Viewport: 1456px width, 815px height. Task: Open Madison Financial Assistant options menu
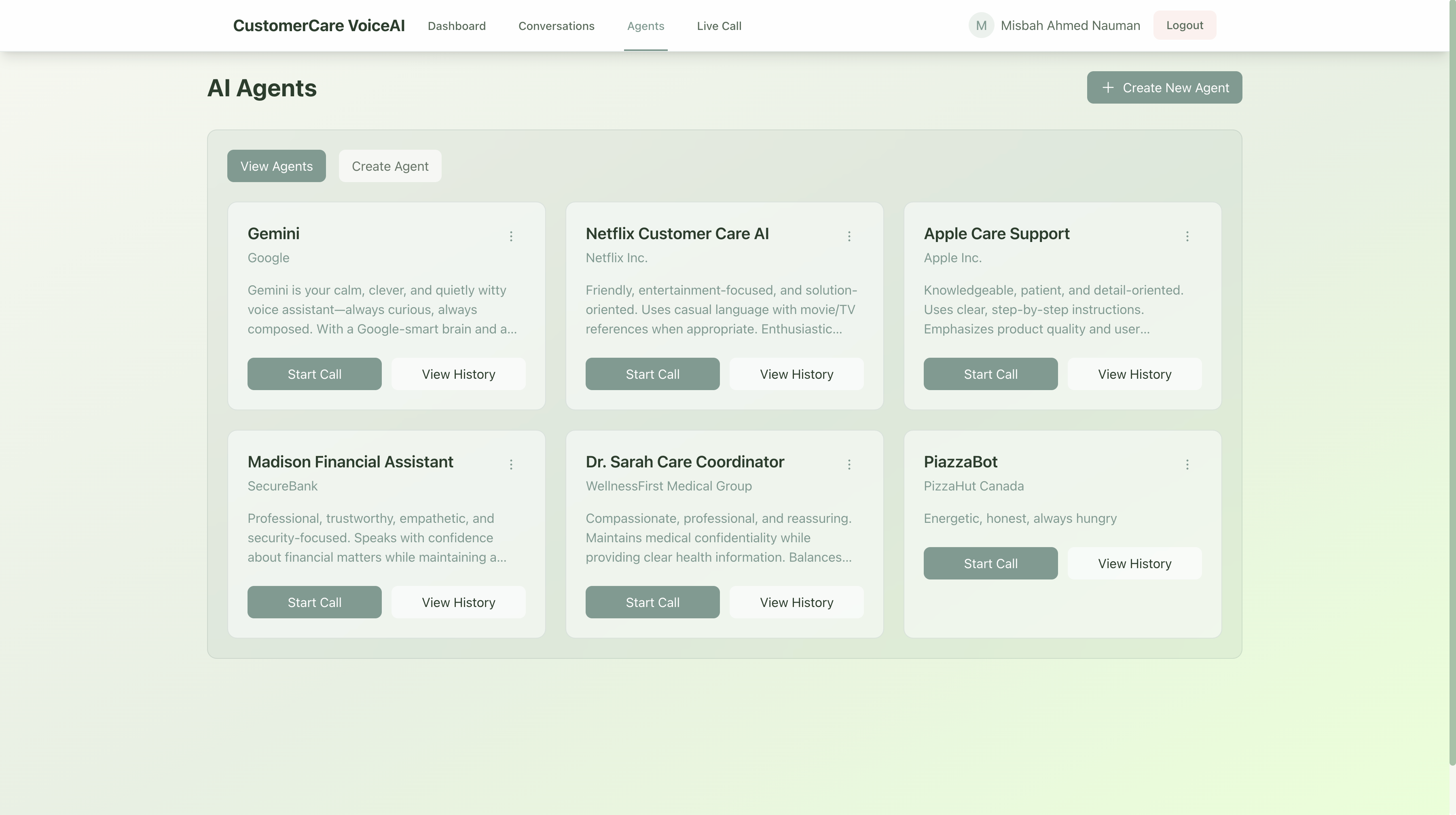[511, 464]
